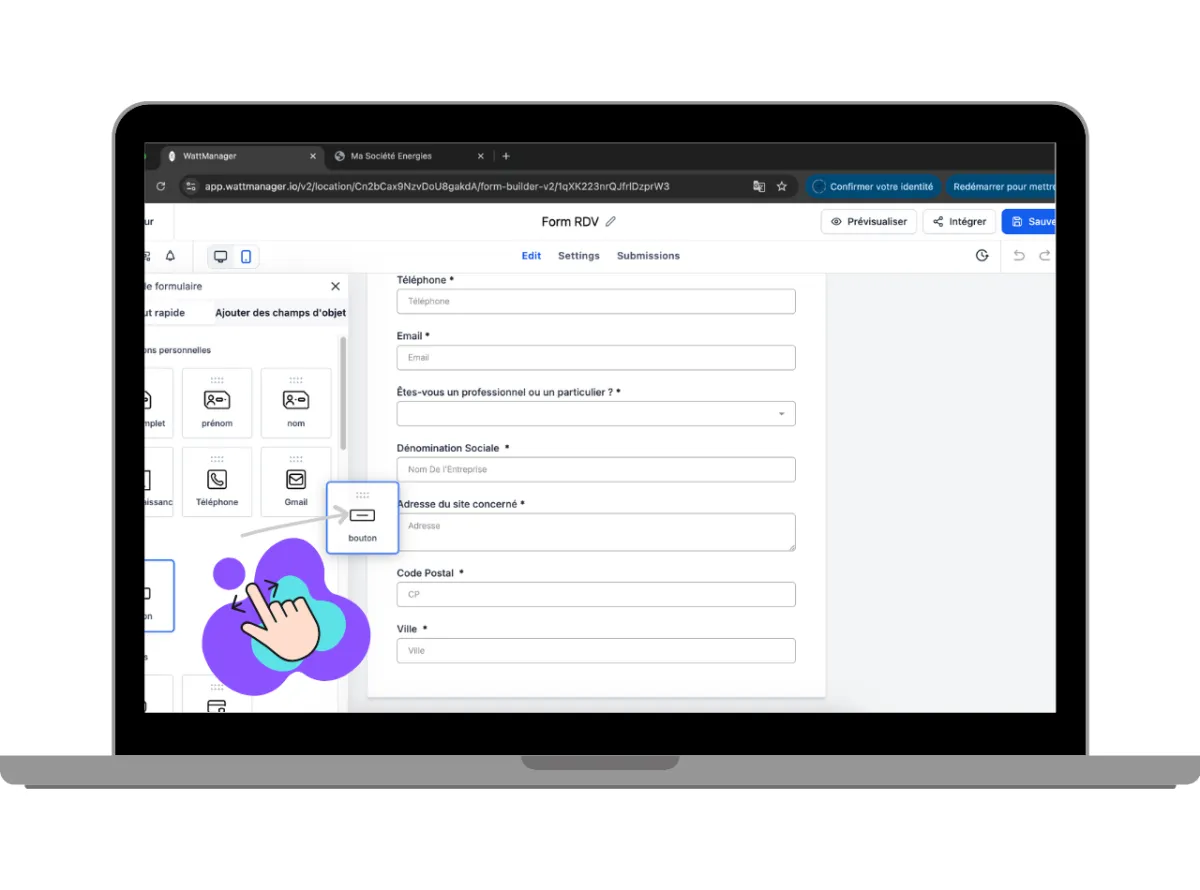Image resolution: width=1200 pixels, height=890 pixels.
Task: Close the Ma Société Energies tab
Action: pyautogui.click(x=480, y=156)
